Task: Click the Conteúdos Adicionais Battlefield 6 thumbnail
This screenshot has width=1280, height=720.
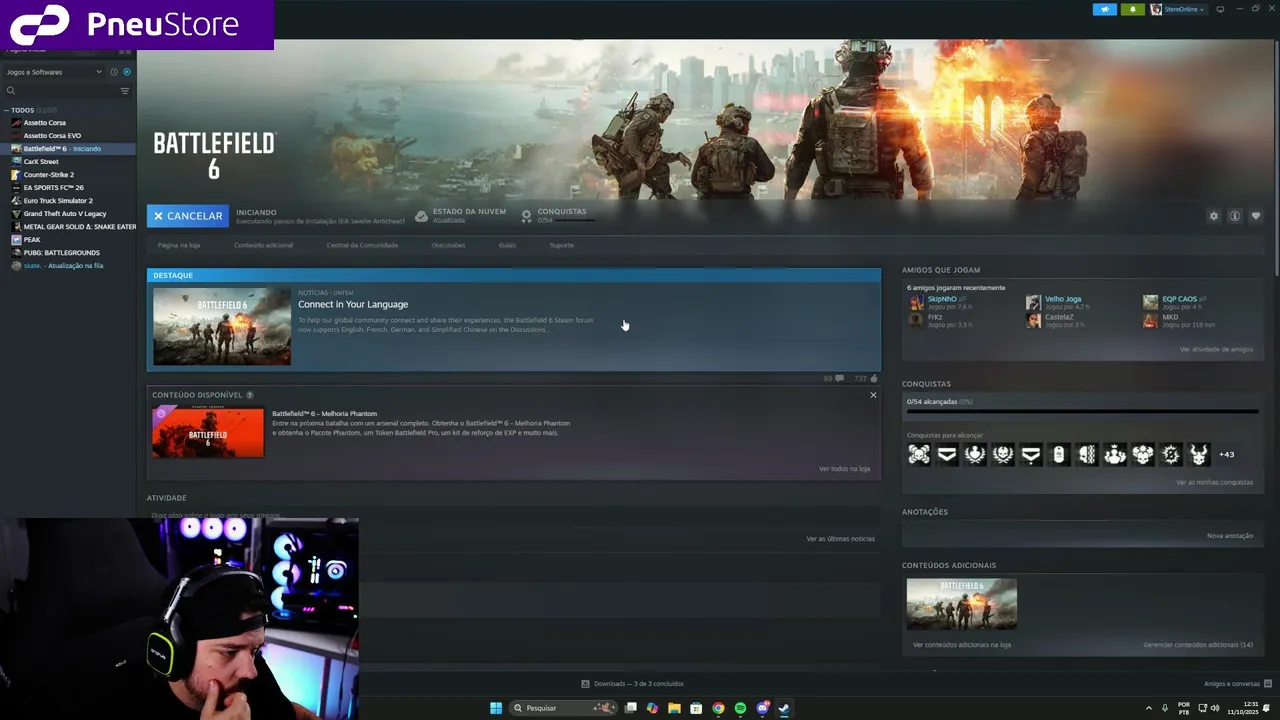Action: tap(962, 604)
